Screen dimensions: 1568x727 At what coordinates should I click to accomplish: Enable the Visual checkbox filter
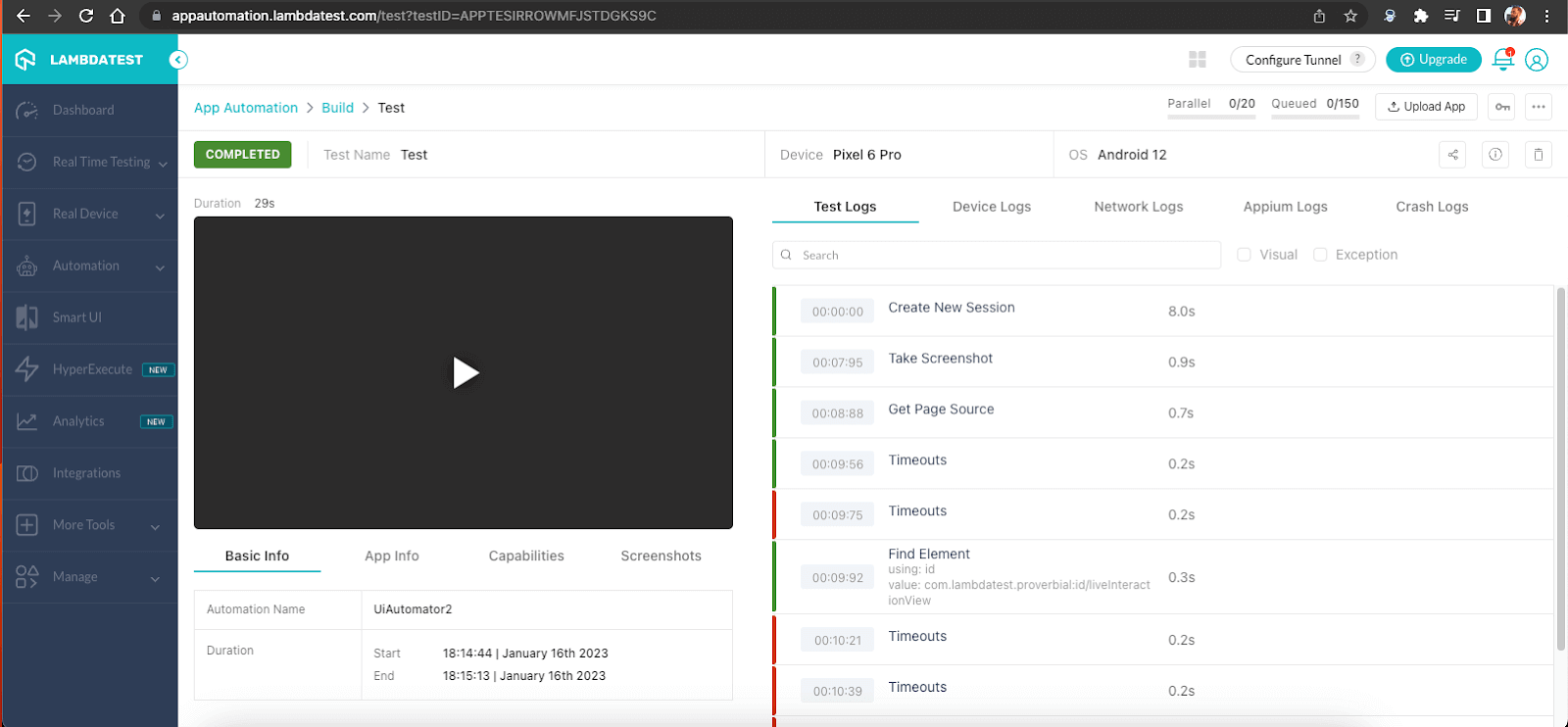pyautogui.click(x=1244, y=255)
